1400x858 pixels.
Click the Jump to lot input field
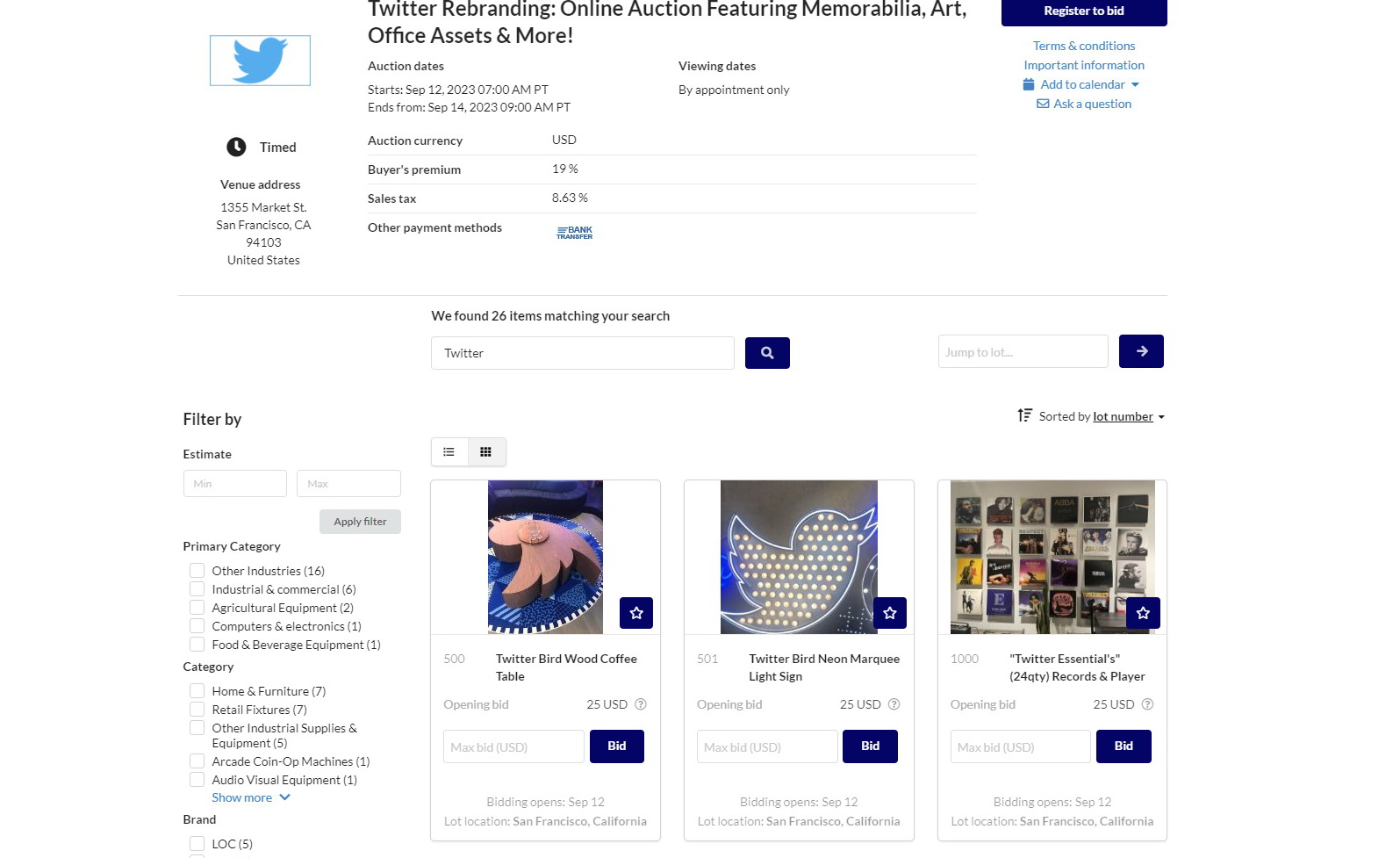click(x=1023, y=352)
